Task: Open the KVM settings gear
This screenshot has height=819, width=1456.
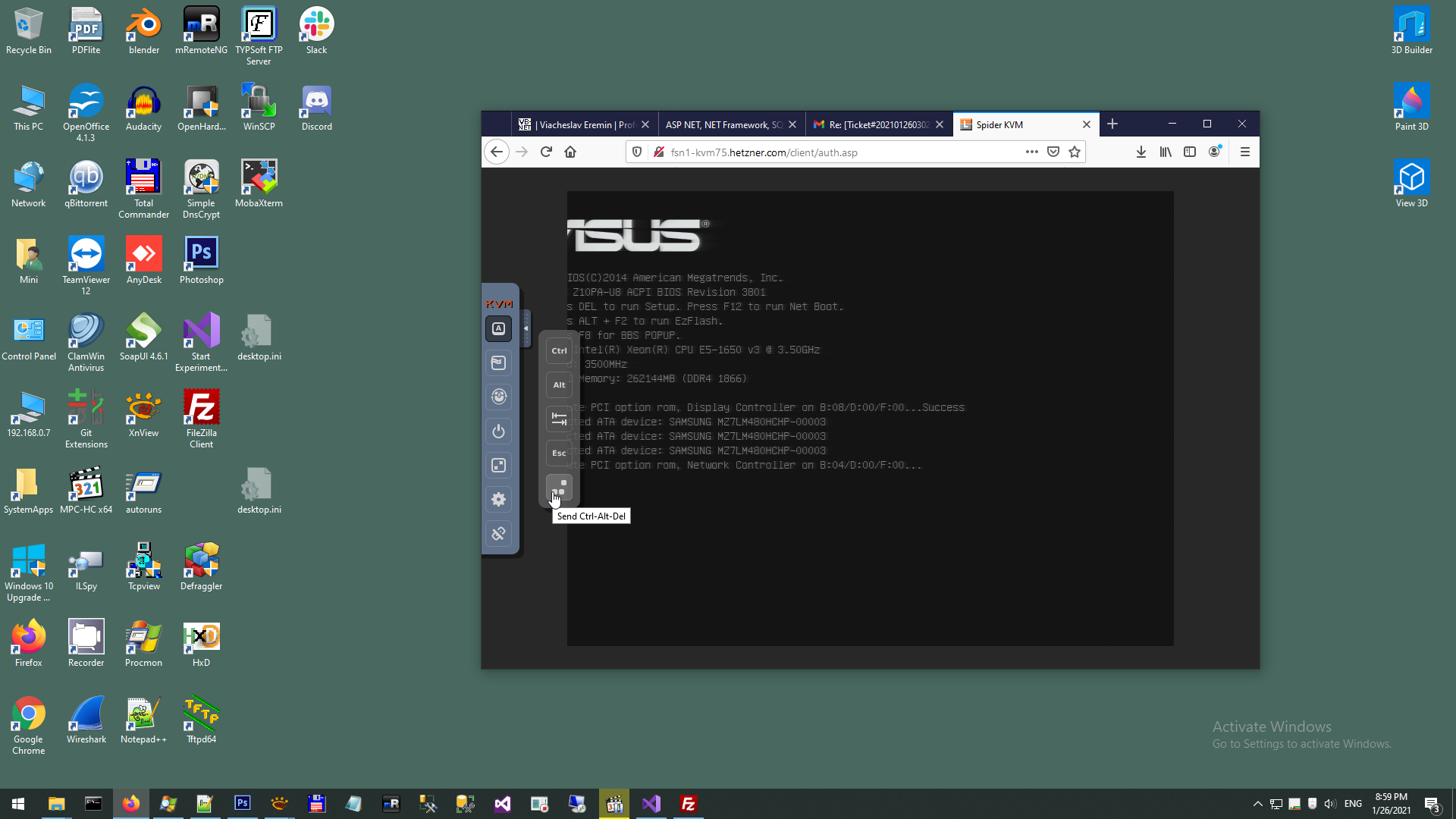Action: click(498, 500)
